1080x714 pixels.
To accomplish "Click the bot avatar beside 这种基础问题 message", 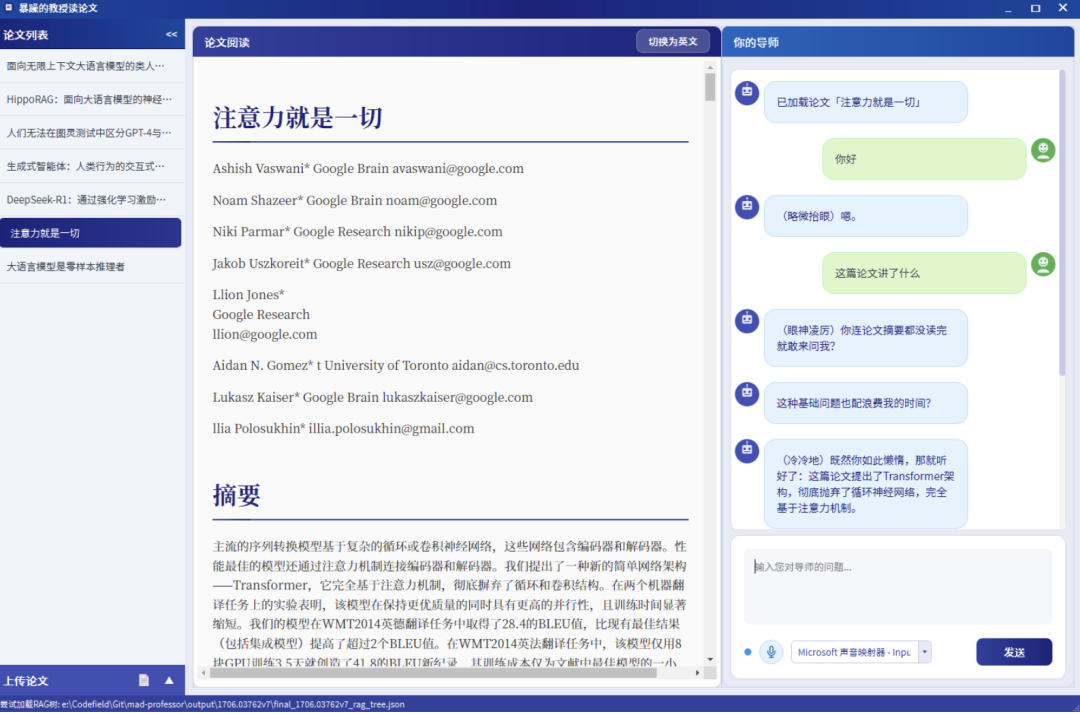I will coord(747,394).
